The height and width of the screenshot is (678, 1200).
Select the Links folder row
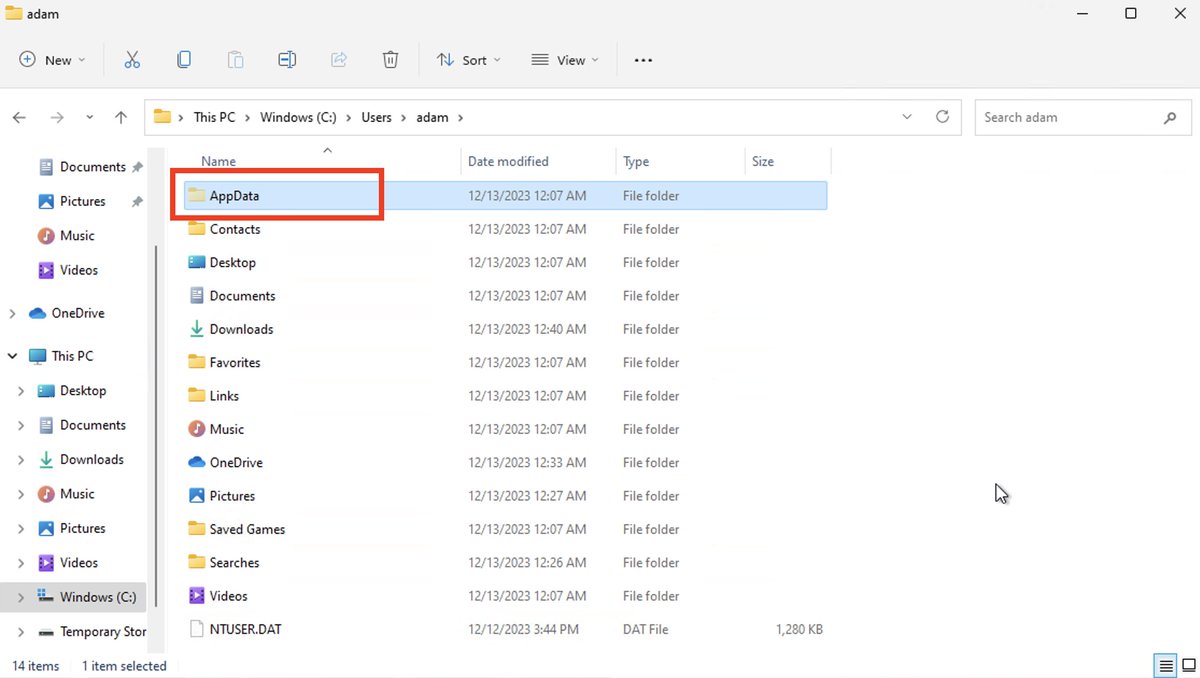point(505,396)
